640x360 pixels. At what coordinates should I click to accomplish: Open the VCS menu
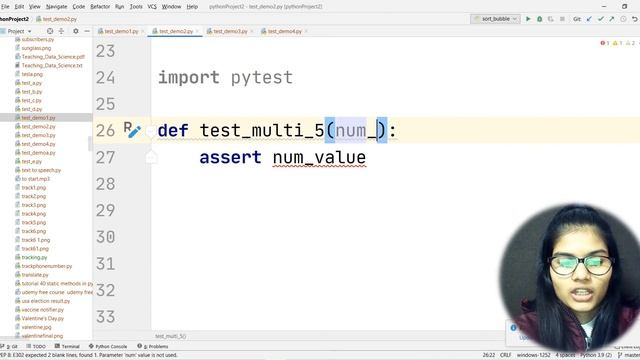(152, 7)
